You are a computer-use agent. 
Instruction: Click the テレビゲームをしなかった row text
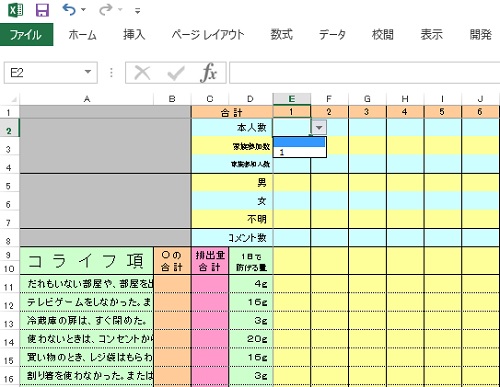(x=87, y=302)
